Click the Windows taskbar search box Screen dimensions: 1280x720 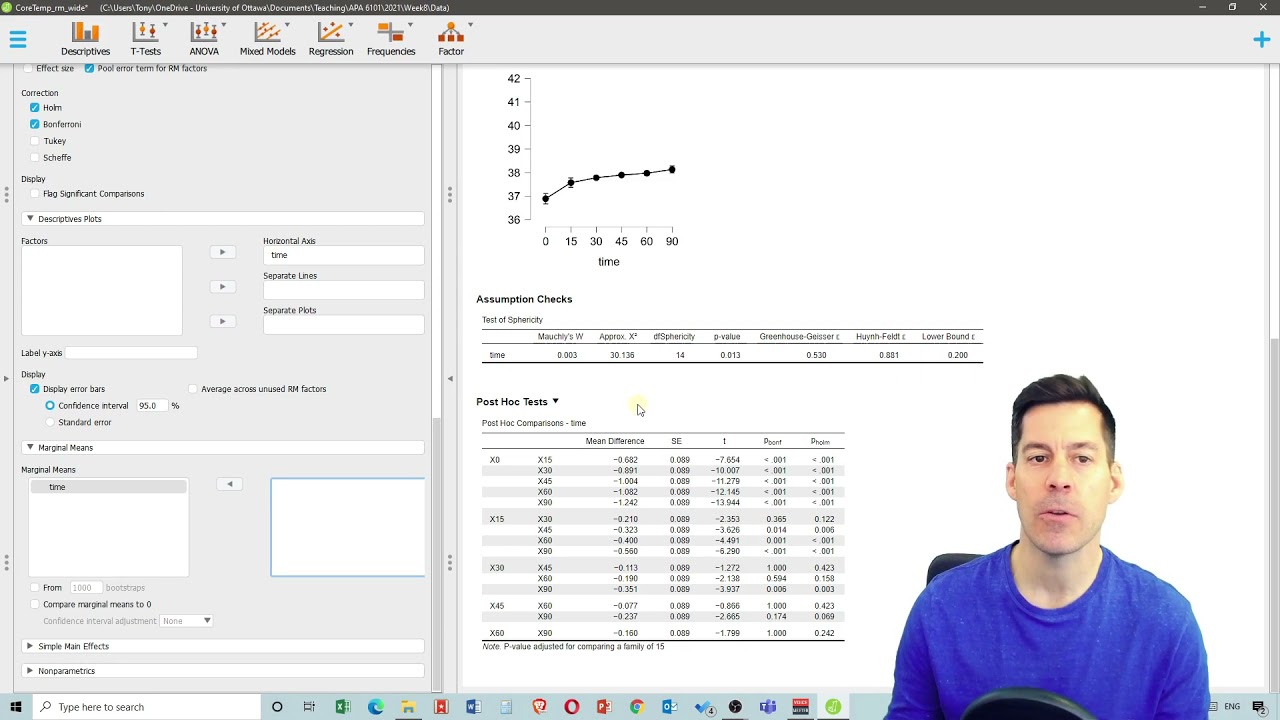[148, 707]
